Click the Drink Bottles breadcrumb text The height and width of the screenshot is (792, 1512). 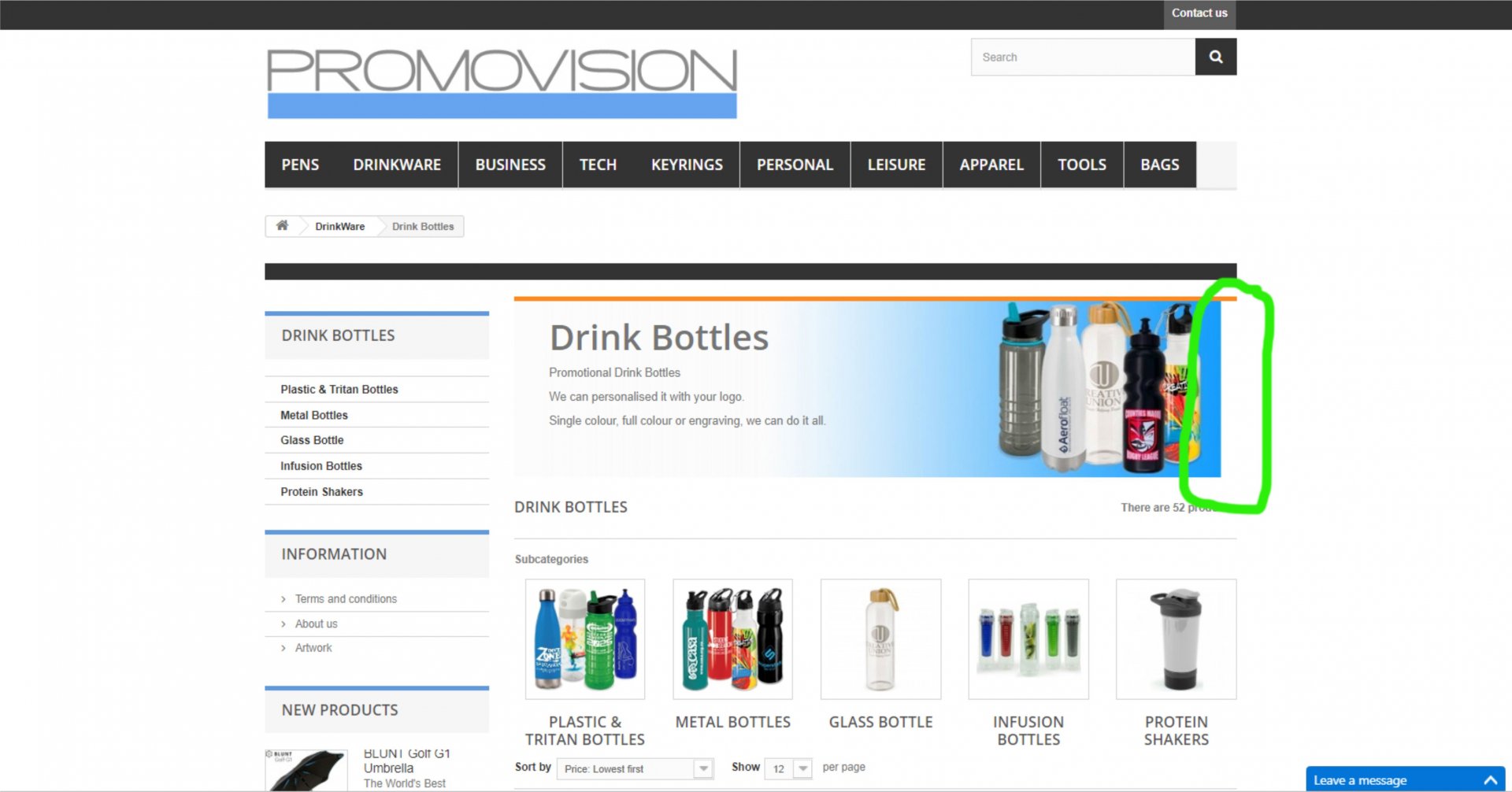pyautogui.click(x=423, y=227)
